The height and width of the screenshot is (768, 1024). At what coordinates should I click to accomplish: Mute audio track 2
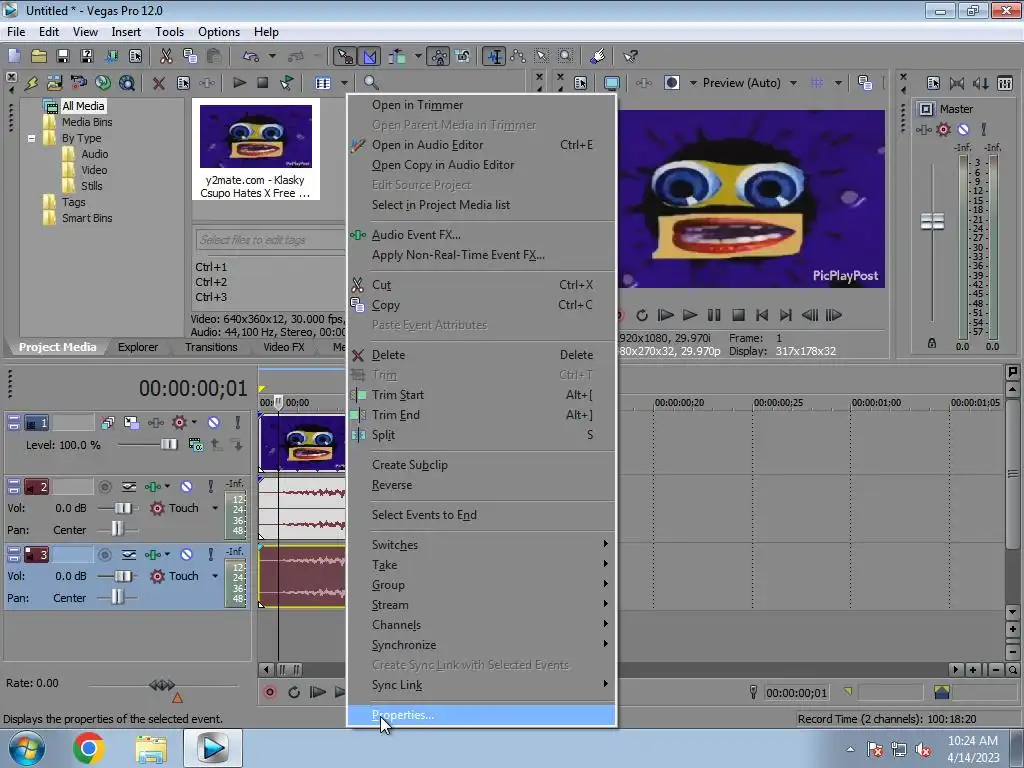coord(187,487)
